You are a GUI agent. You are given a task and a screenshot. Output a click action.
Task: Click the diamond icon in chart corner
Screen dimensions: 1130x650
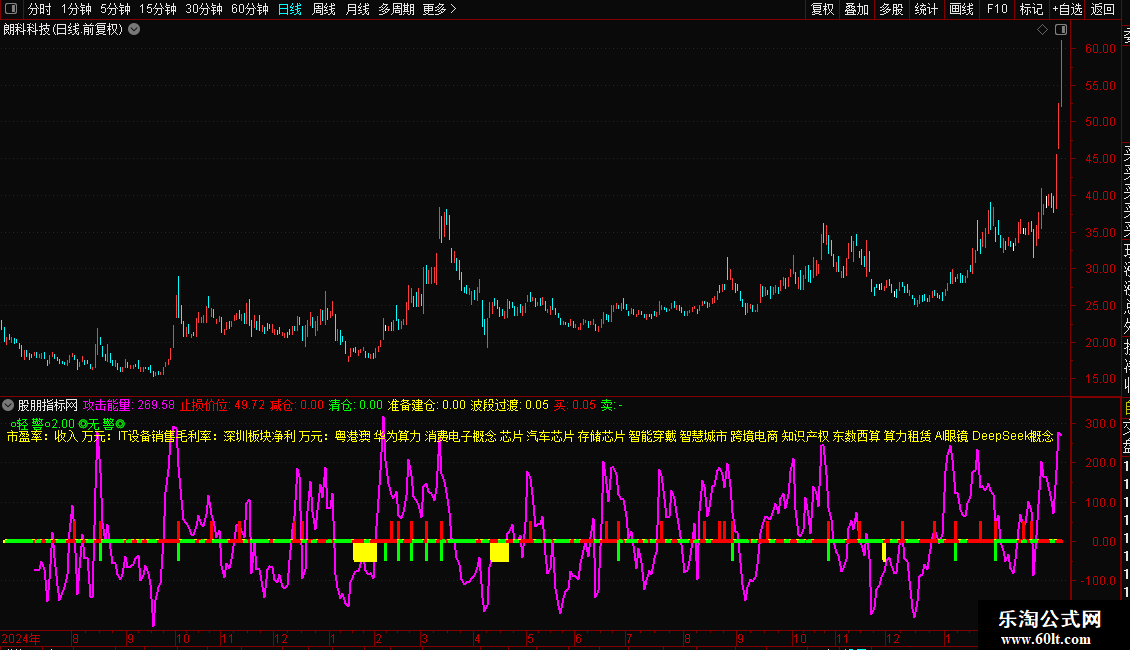coord(1042,30)
